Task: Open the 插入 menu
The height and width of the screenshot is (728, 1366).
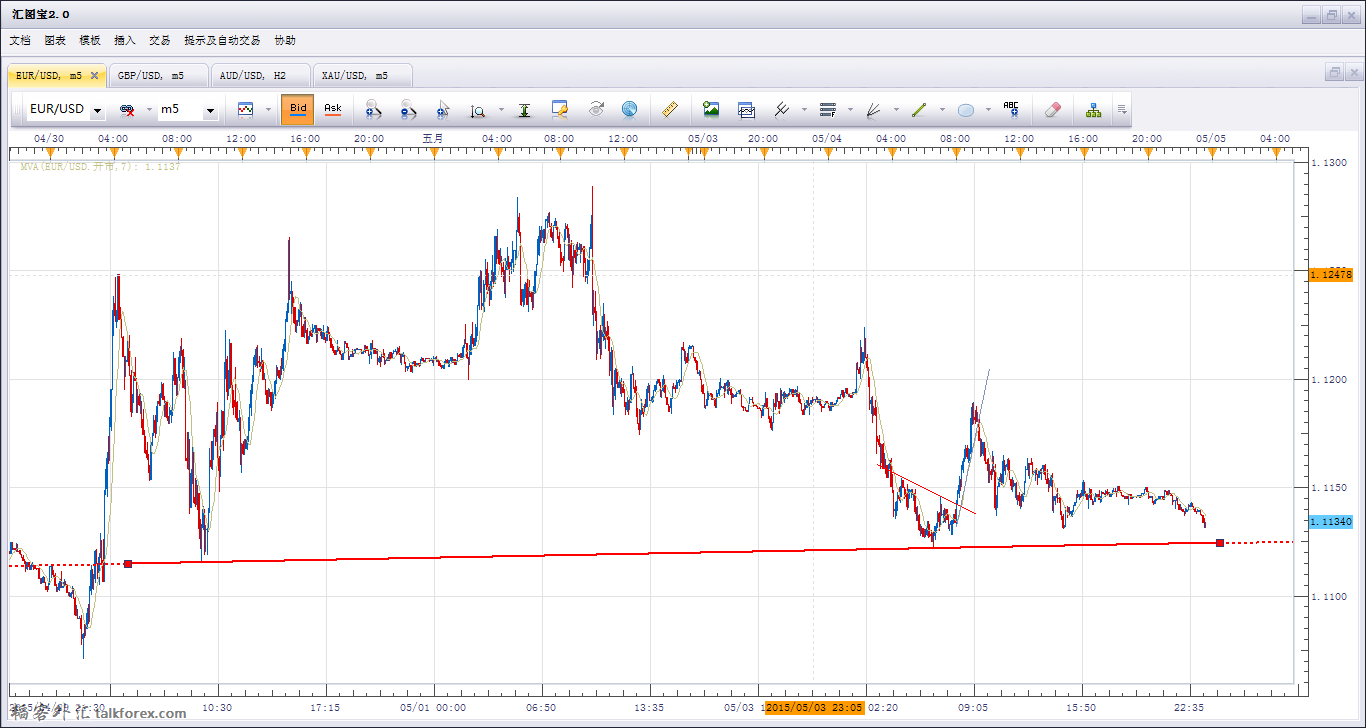Action: pos(125,40)
